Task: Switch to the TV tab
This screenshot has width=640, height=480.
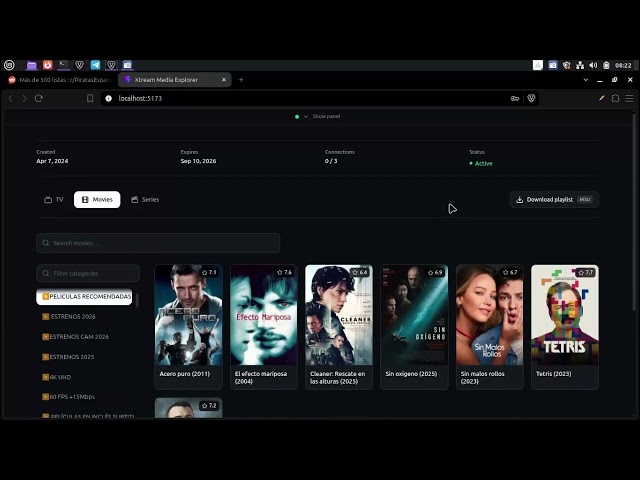Action: [x=54, y=200]
